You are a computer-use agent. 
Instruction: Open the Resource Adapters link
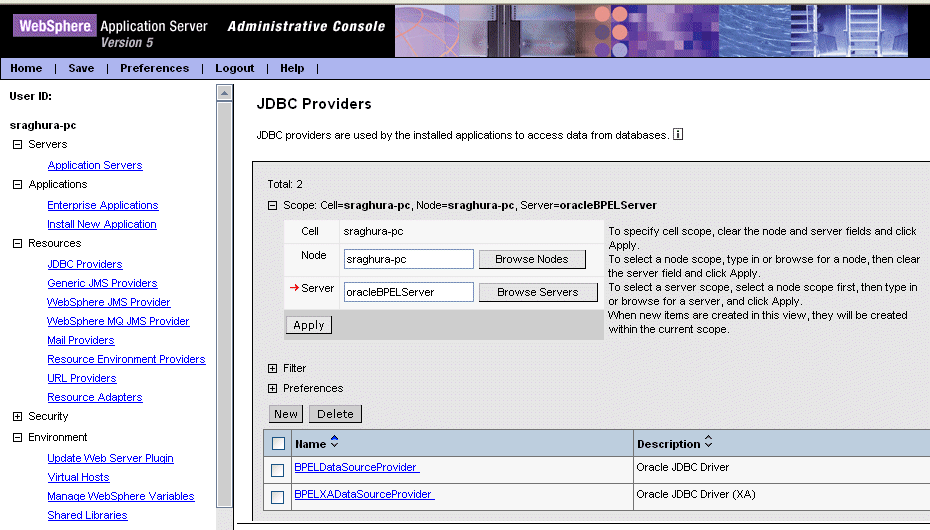95,397
